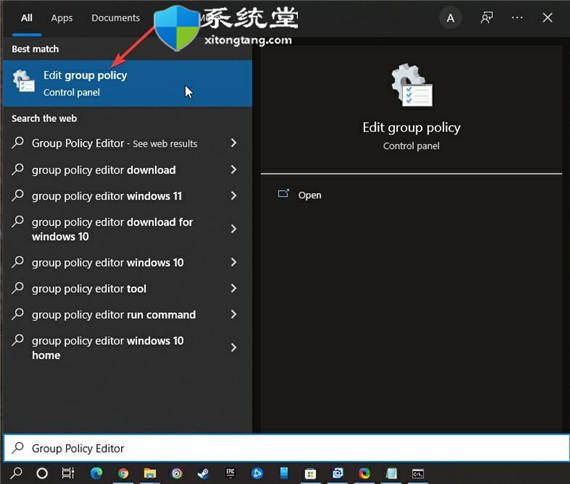Expand arrow for 'group policy editor run command'
Screen dimensions: 570x484
click(x=234, y=314)
